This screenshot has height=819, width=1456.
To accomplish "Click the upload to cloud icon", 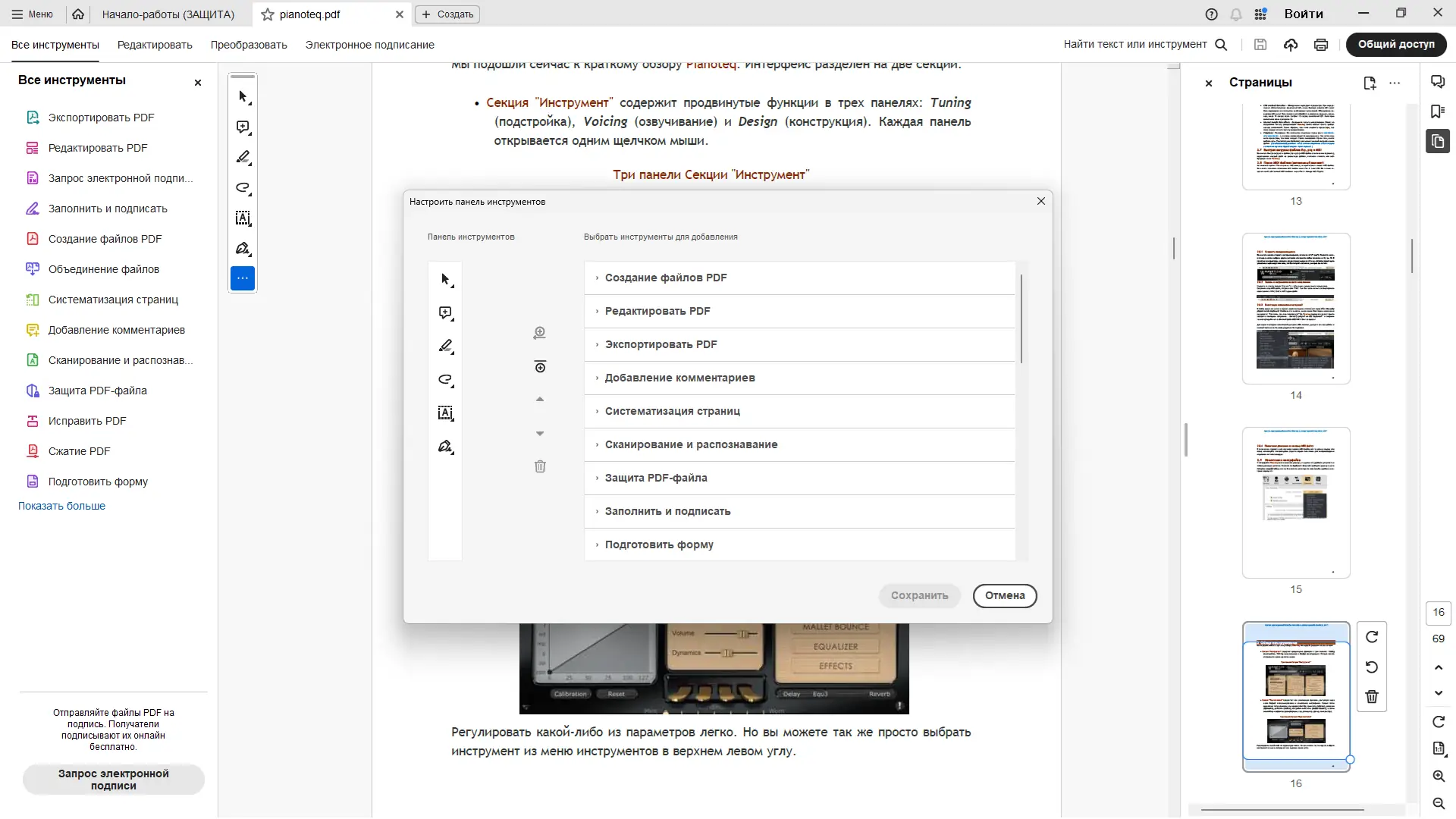I will (1291, 45).
